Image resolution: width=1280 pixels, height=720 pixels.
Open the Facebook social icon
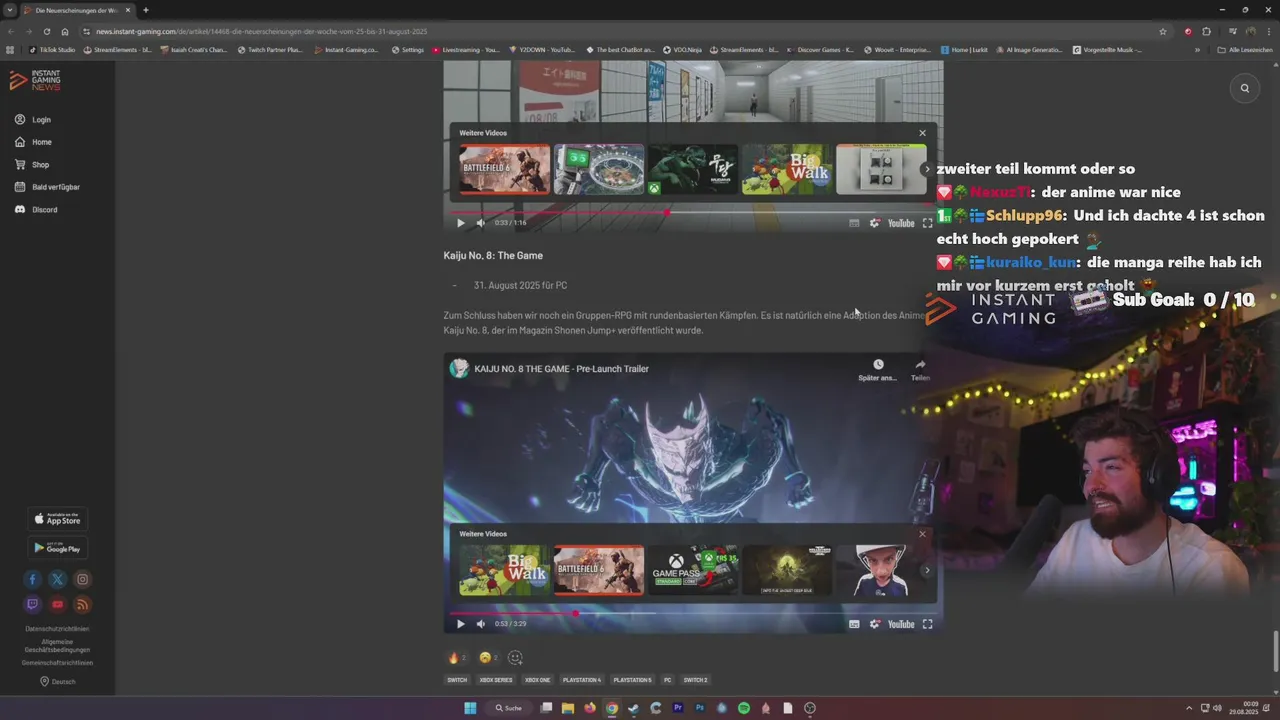pyautogui.click(x=32, y=579)
